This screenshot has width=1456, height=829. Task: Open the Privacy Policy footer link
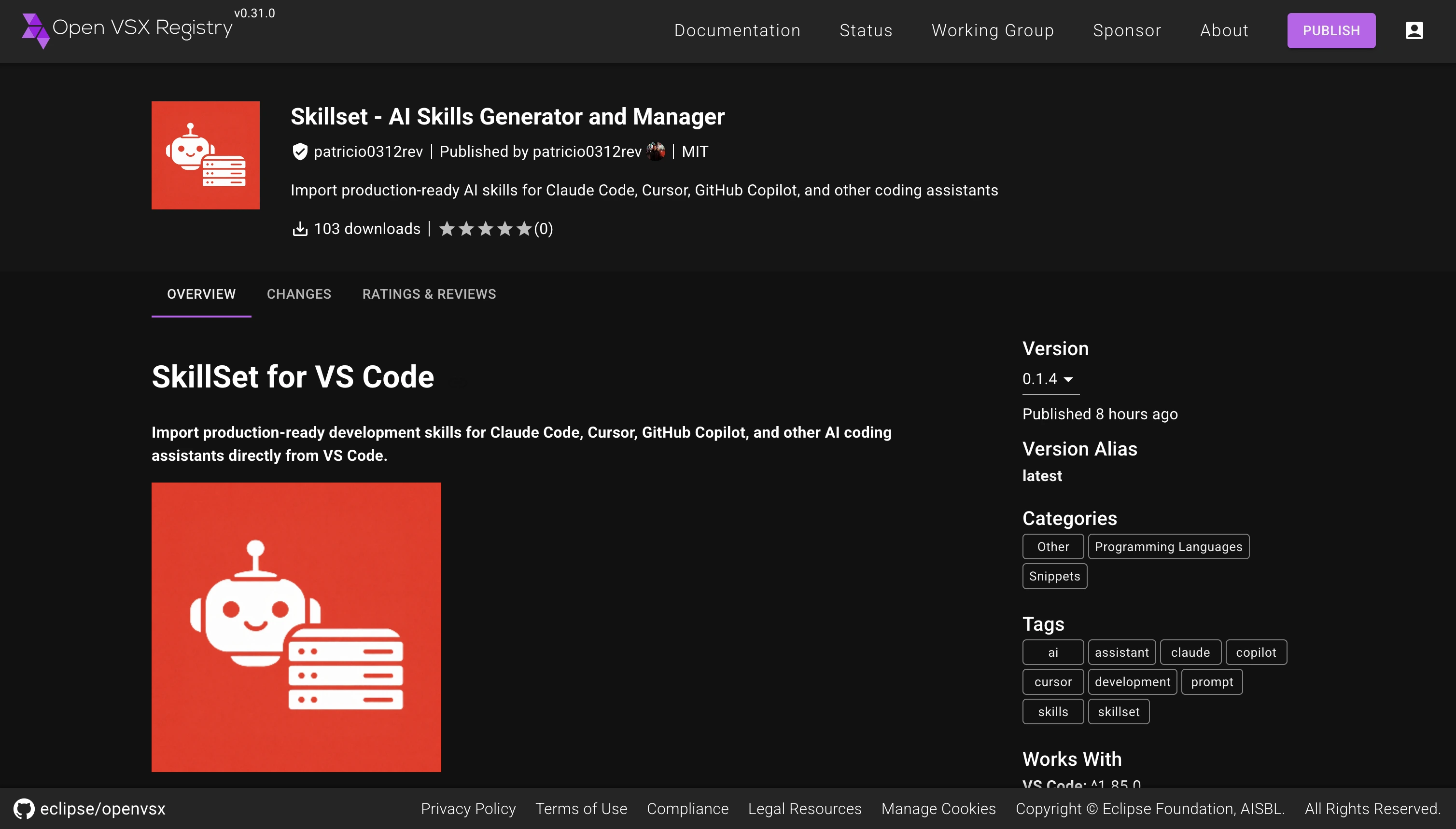(468, 809)
